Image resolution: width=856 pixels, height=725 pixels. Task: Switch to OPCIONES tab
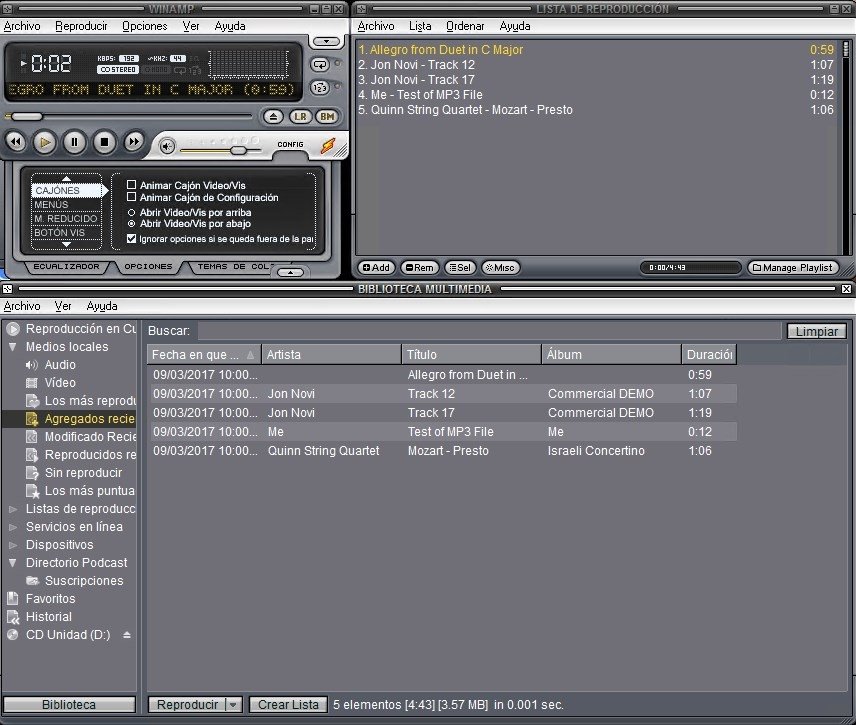(x=148, y=266)
